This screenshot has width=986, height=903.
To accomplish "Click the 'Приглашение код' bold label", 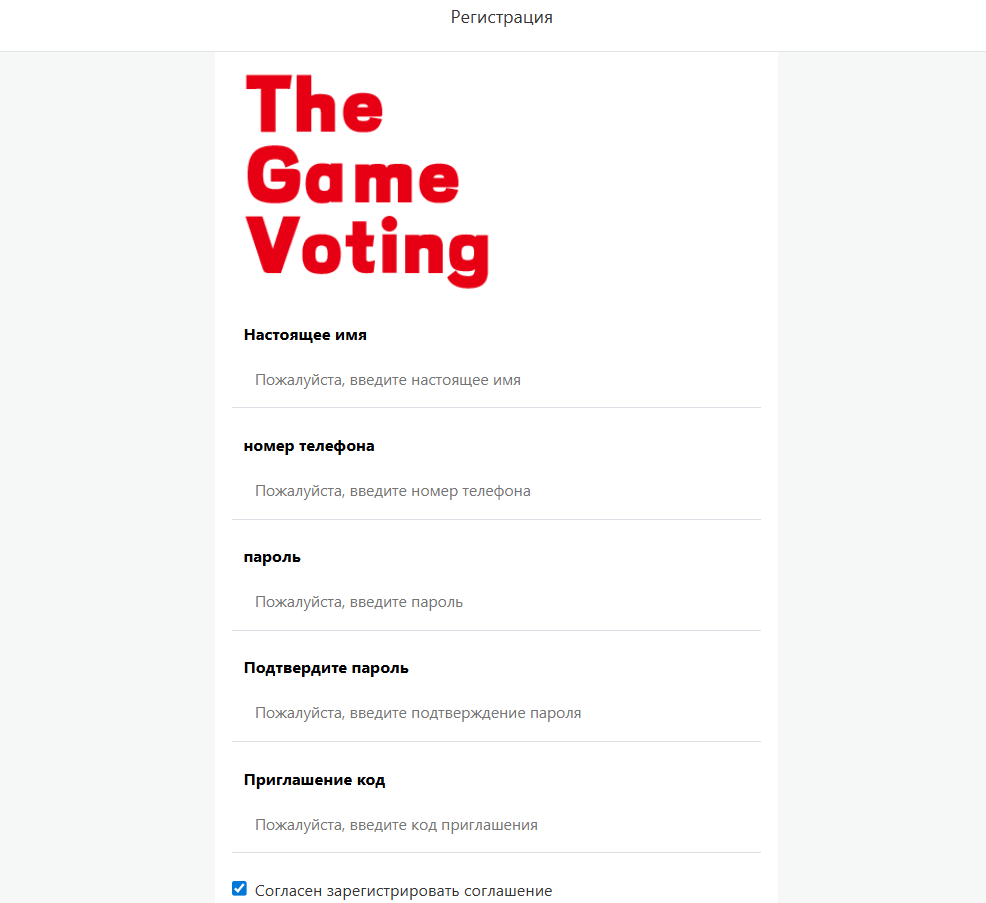I will point(314,780).
